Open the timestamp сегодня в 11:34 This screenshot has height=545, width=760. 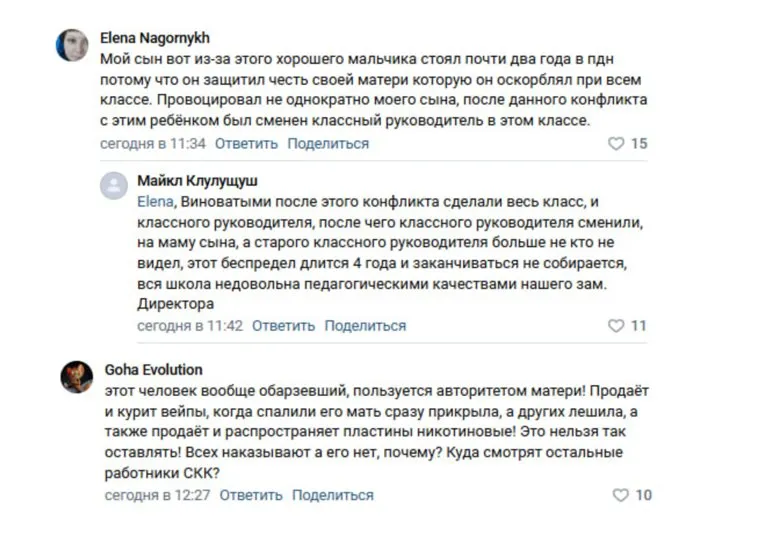click(152, 144)
